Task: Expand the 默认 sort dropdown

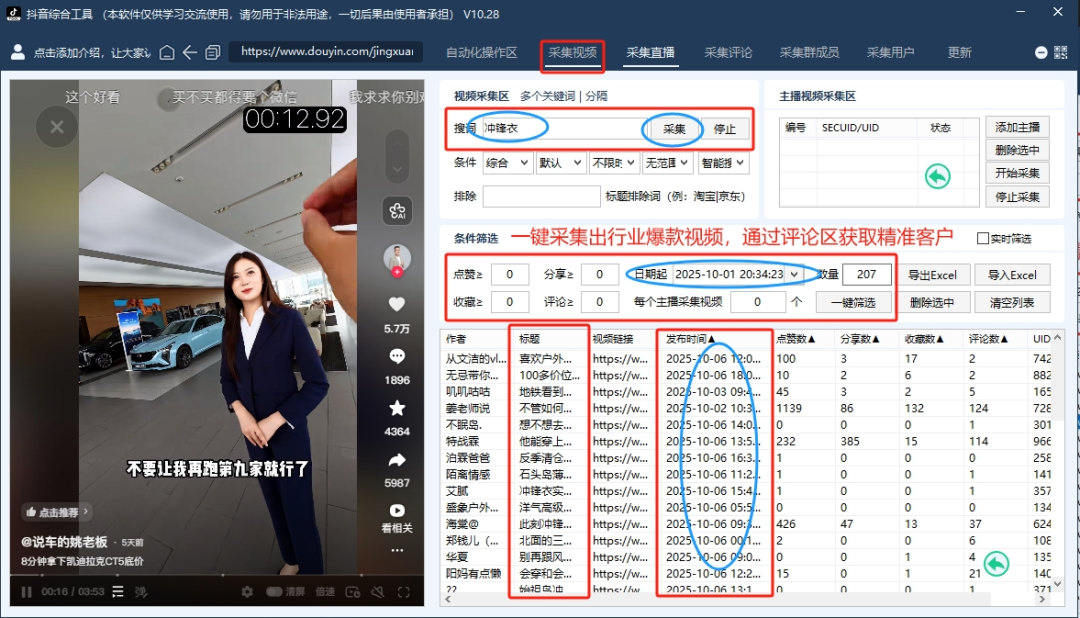Action: (x=561, y=163)
